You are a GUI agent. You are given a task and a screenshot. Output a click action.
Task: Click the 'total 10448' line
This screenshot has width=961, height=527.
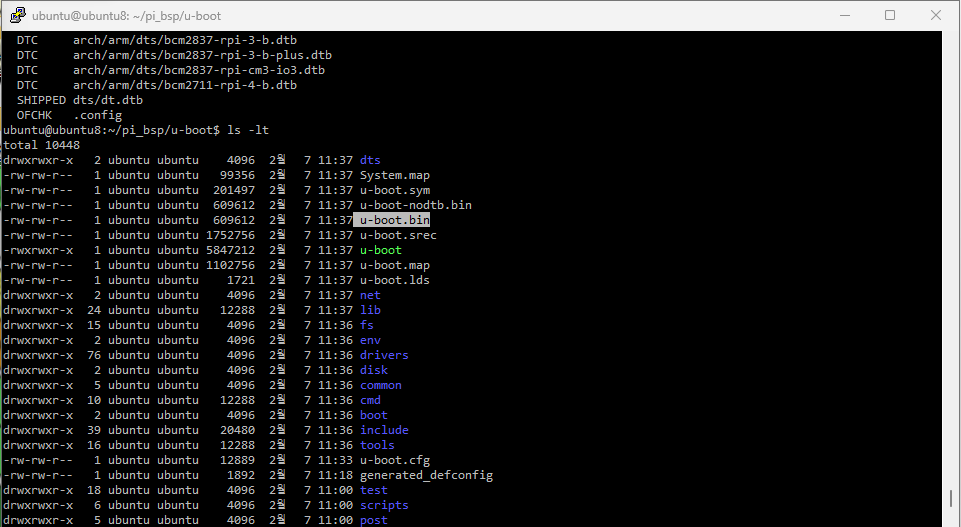[x=42, y=145]
